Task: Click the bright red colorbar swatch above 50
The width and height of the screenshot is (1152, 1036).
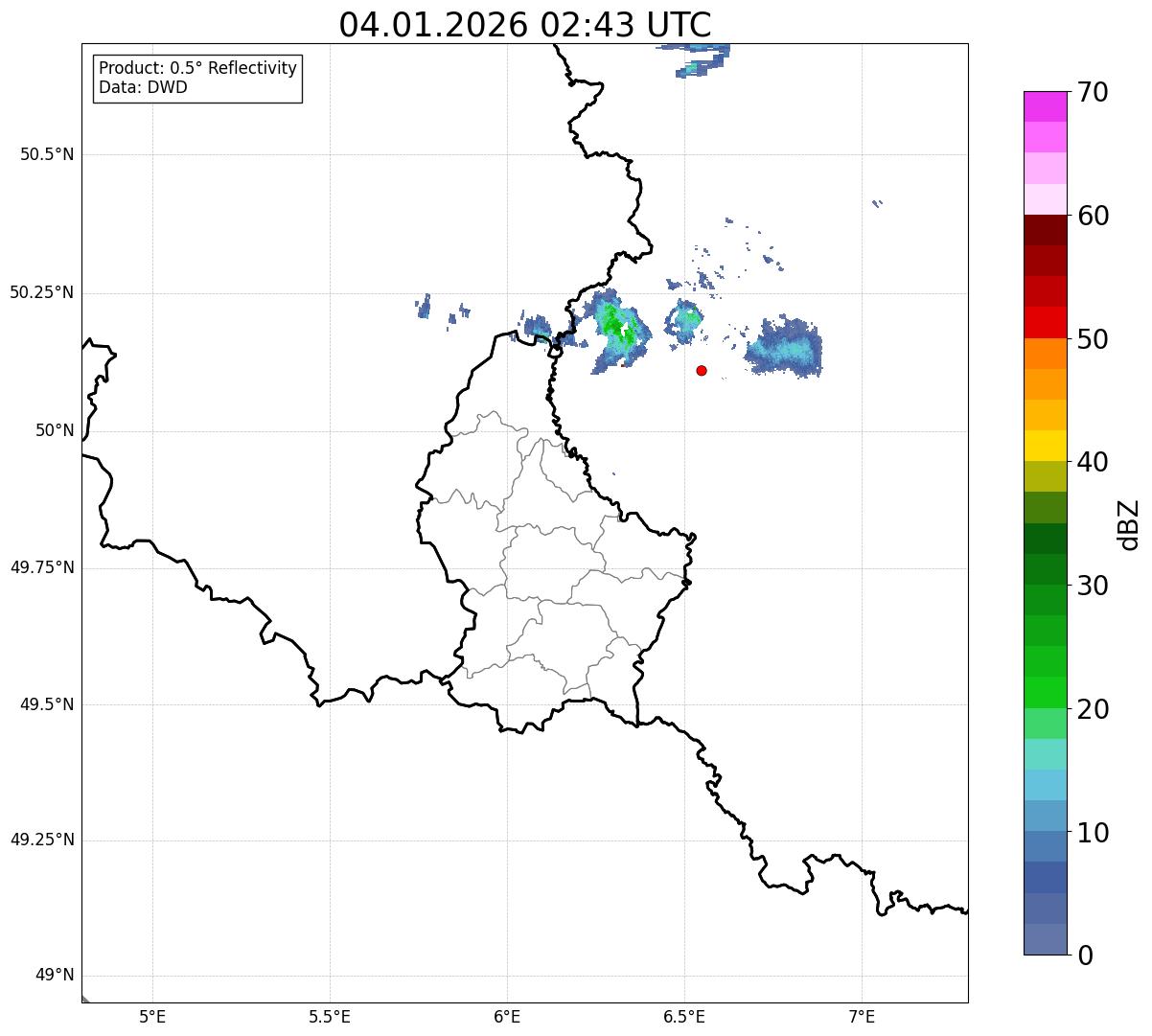Action: click(1045, 323)
